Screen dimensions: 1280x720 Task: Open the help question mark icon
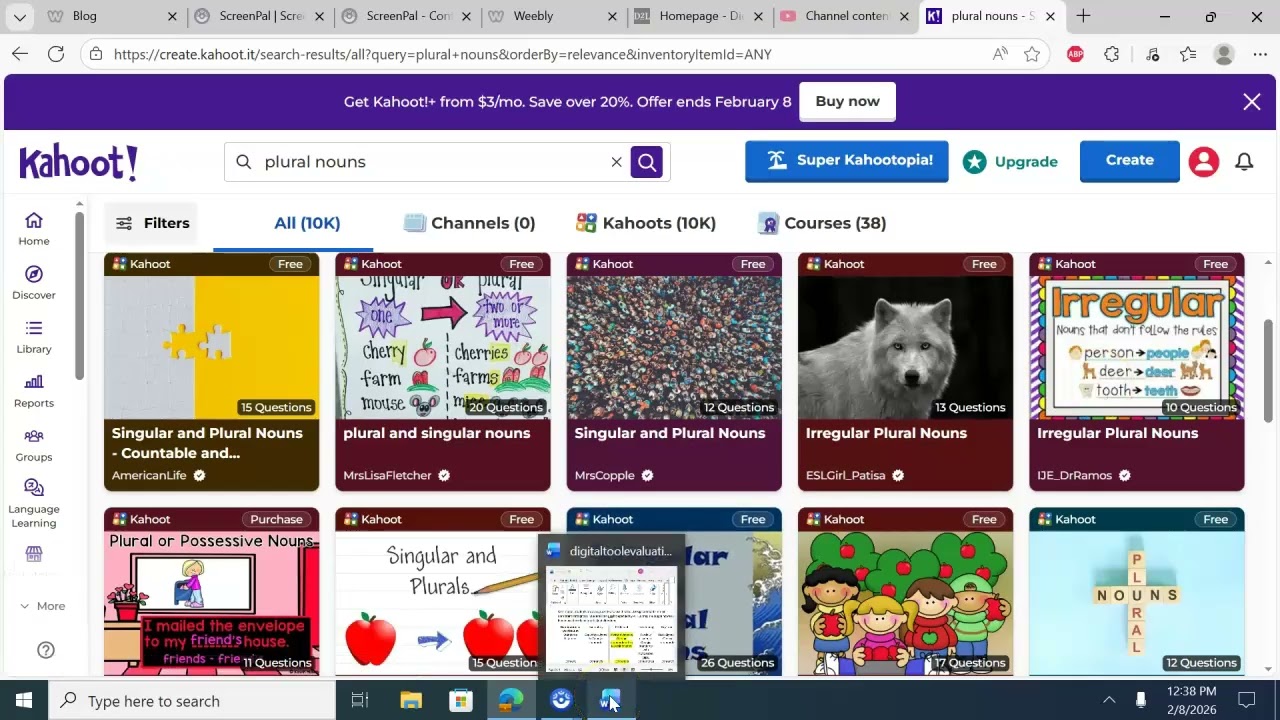[46, 650]
